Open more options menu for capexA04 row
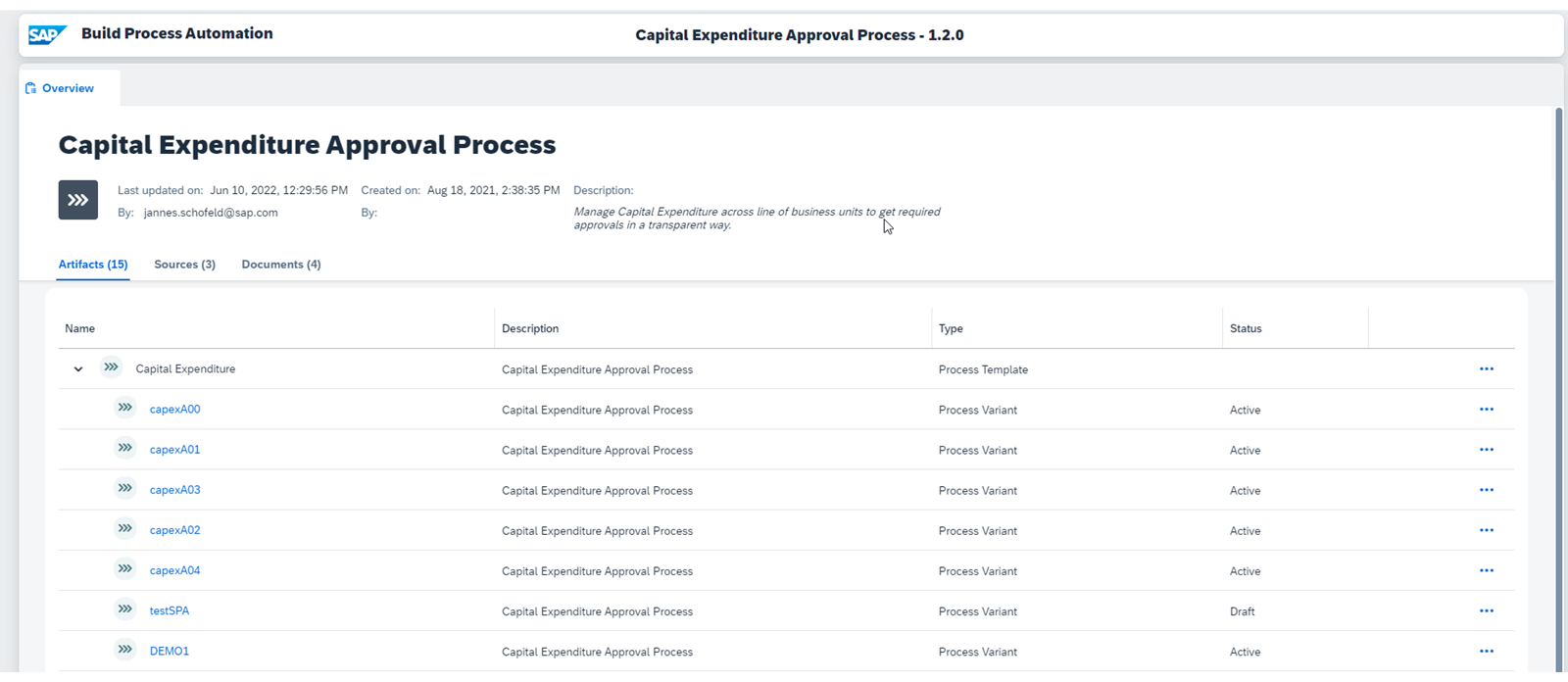The image size is (1568, 682). (x=1487, y=570)
